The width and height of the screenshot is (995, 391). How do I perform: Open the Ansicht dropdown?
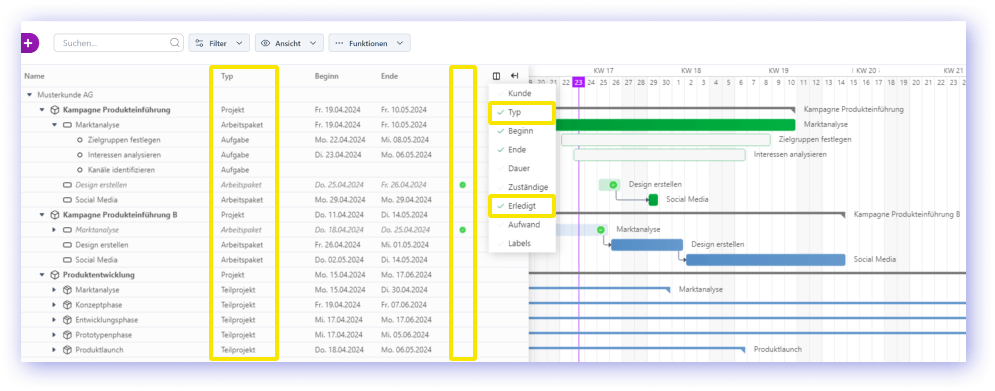[x=289, y=43]
